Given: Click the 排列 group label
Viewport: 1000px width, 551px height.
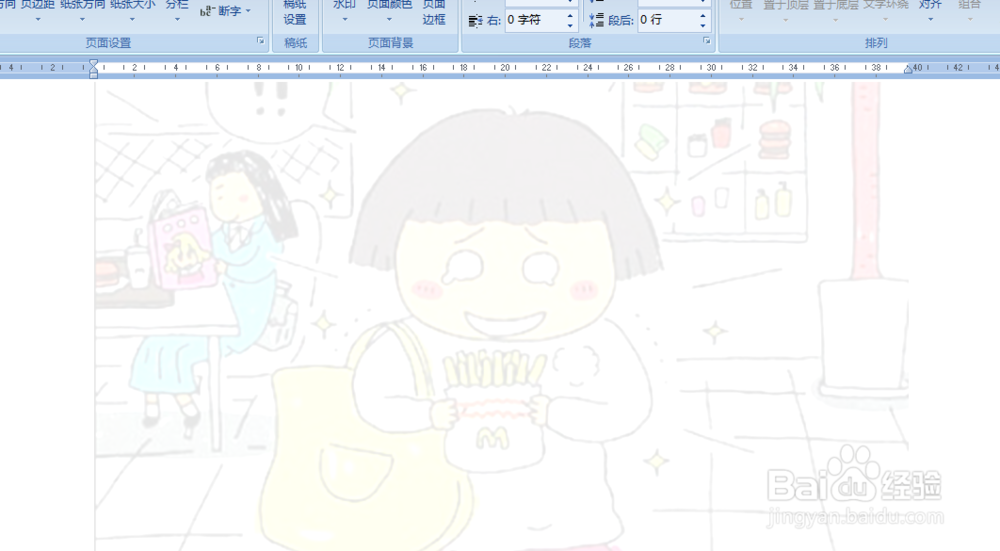Looking at the screenshot, I should tap(876, 43).
